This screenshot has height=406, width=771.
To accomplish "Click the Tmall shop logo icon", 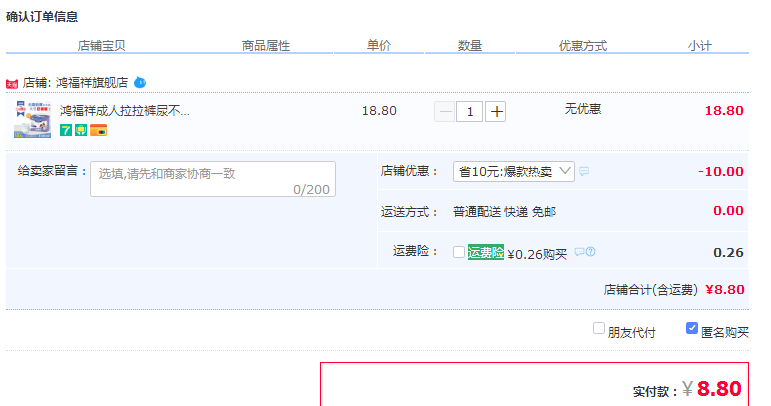I will pyautogui.click(x=12, y=84).
